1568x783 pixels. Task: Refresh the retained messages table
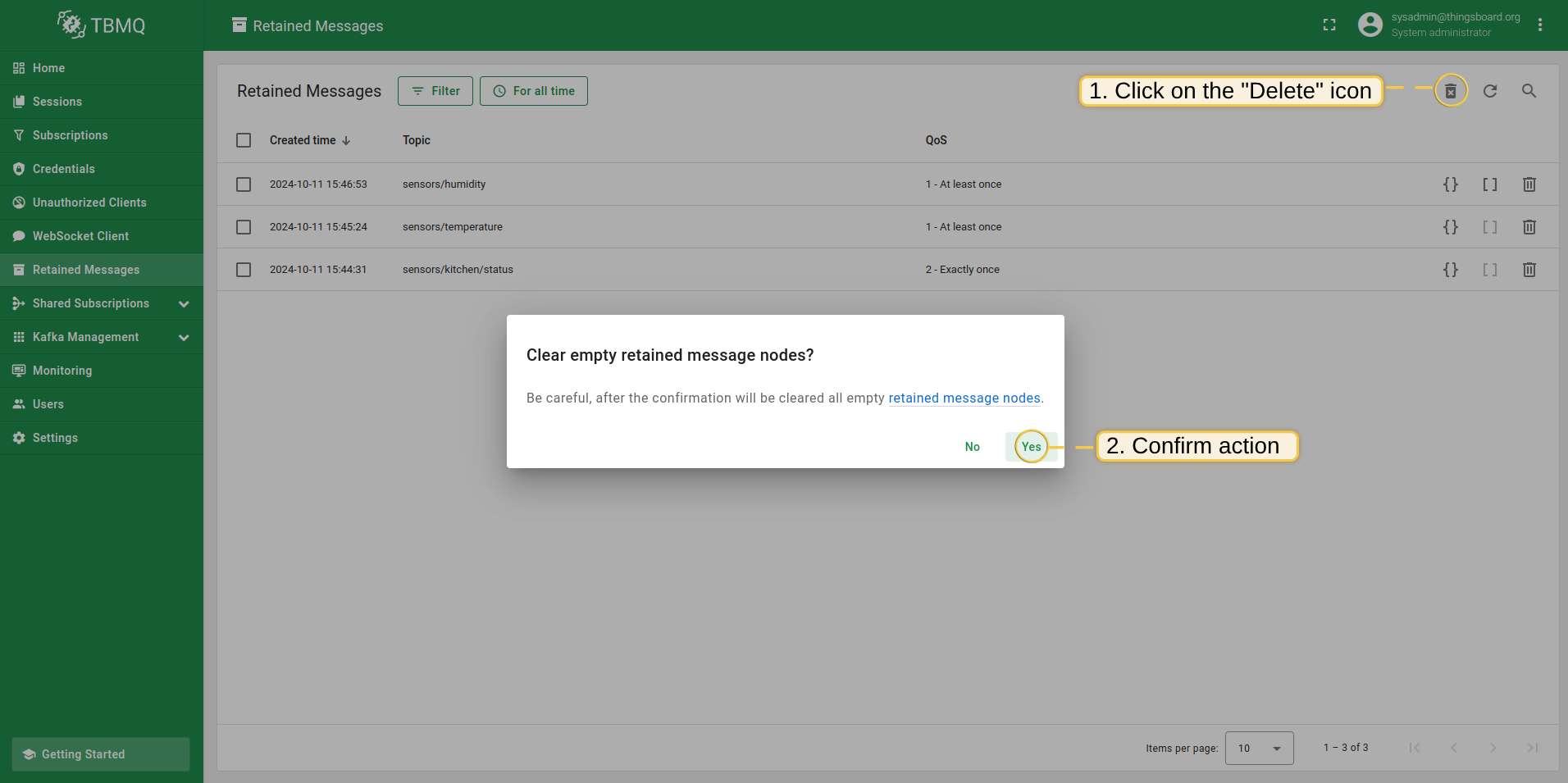tap(1490, 90)
